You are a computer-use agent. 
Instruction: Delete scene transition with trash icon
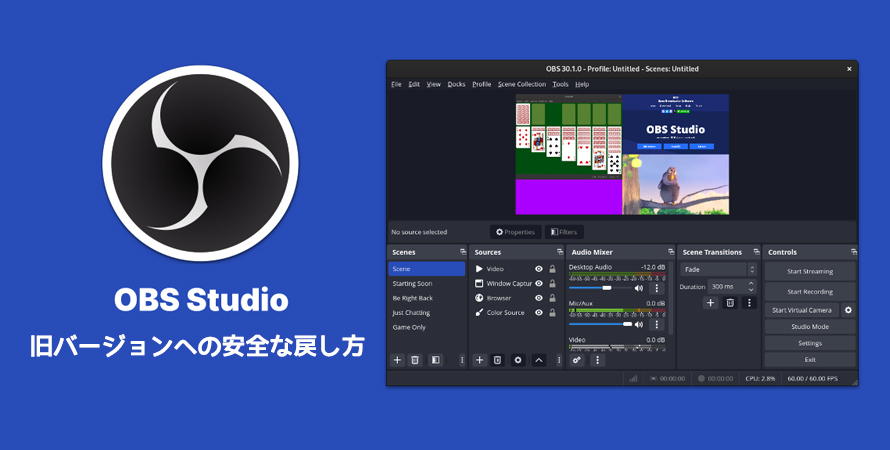click(730, 302)
